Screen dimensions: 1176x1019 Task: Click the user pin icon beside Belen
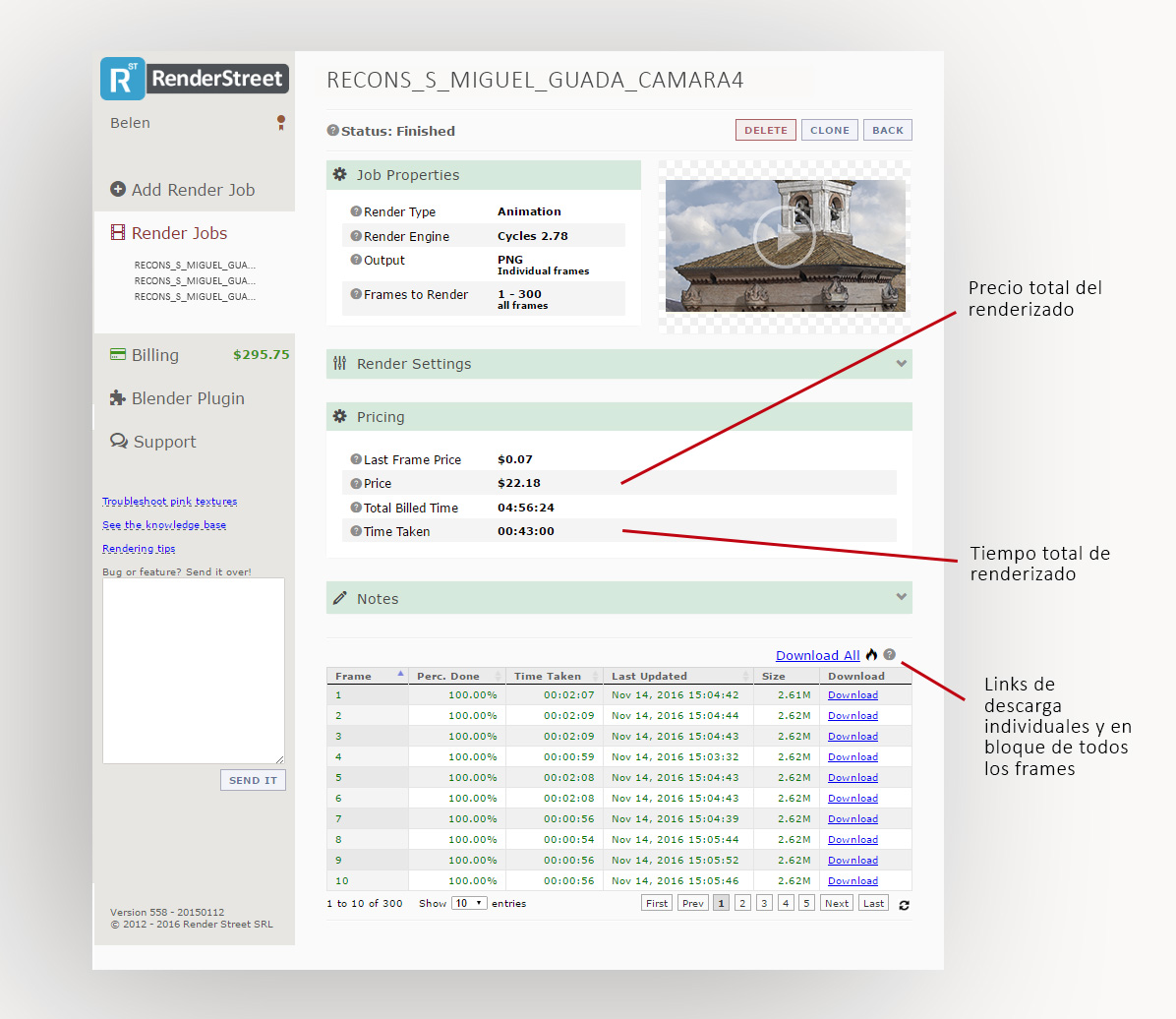click(x=281, y=123)
